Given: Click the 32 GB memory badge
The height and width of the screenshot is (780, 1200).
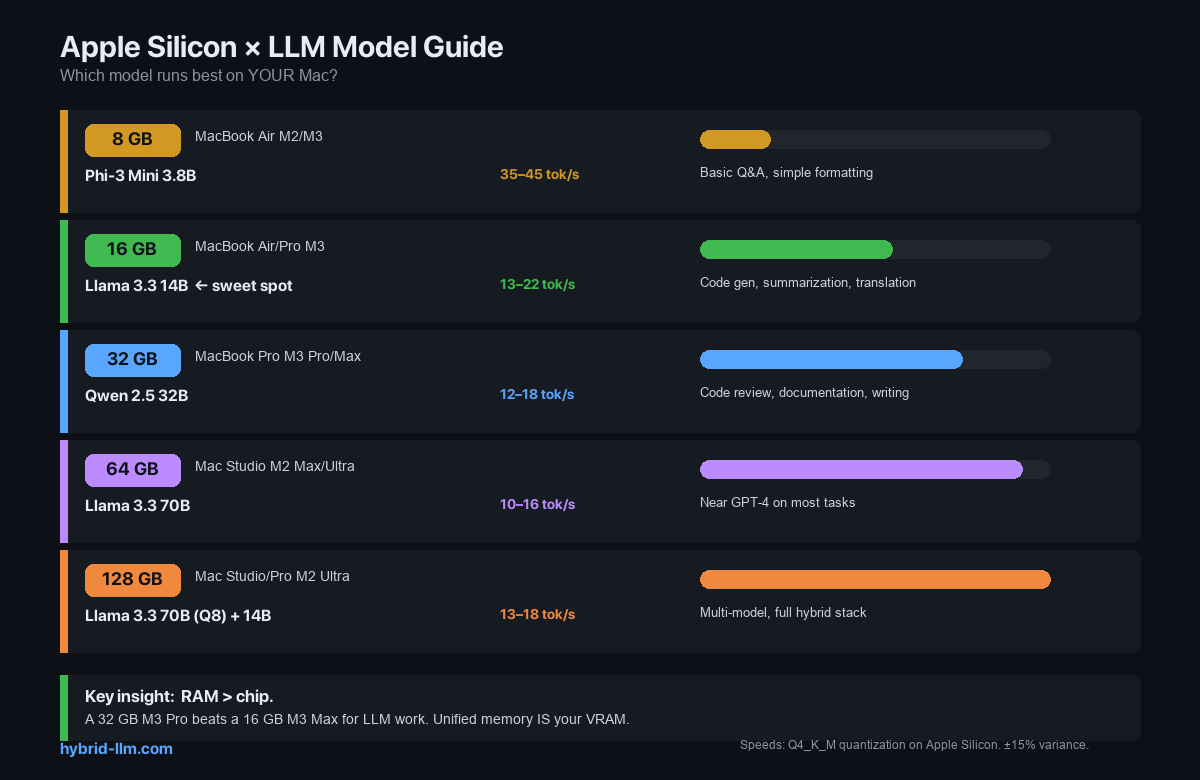Looking at the screenshot, I should click(133, 360).
